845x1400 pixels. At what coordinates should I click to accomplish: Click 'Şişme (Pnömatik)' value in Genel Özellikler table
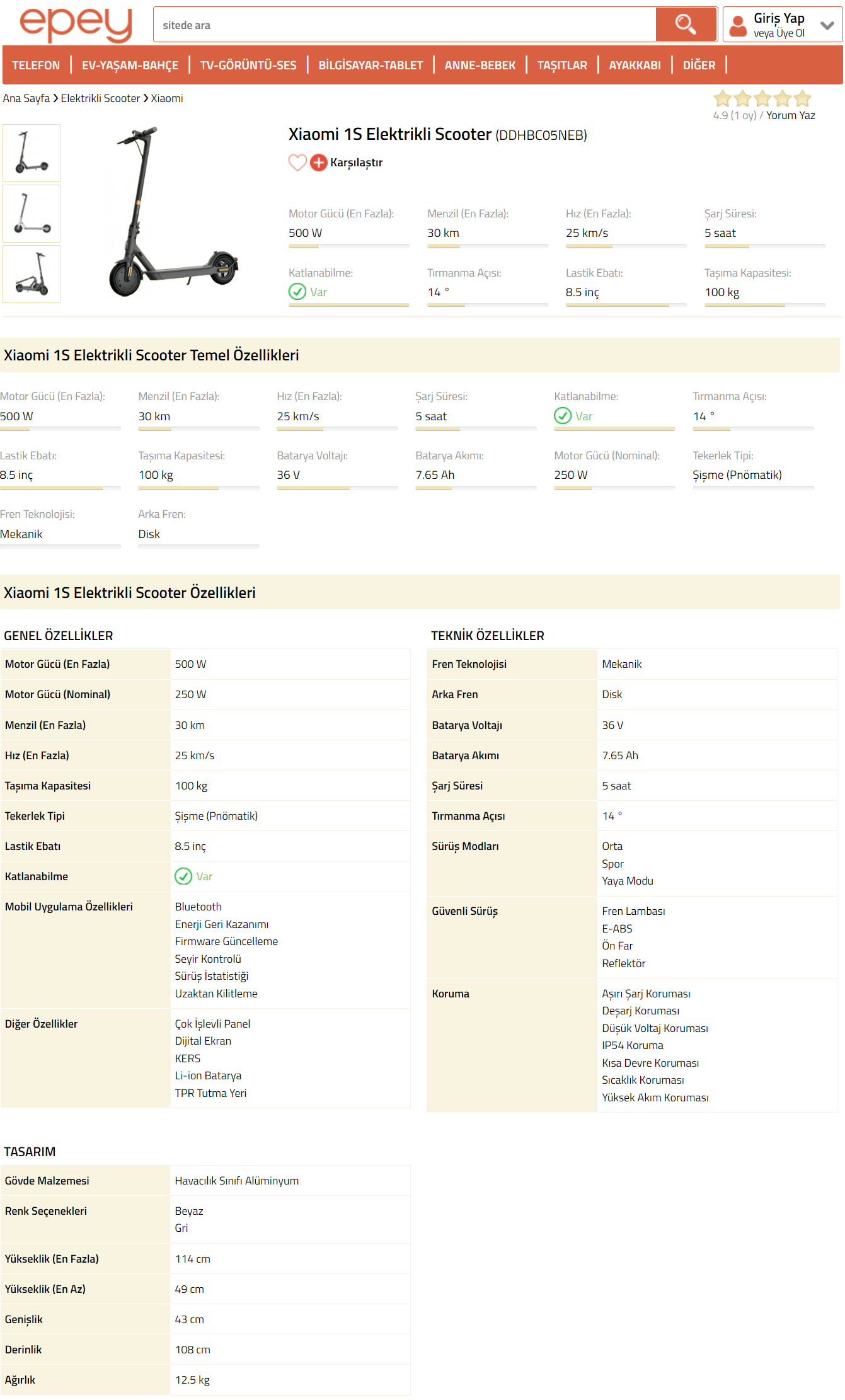(216, 816)
